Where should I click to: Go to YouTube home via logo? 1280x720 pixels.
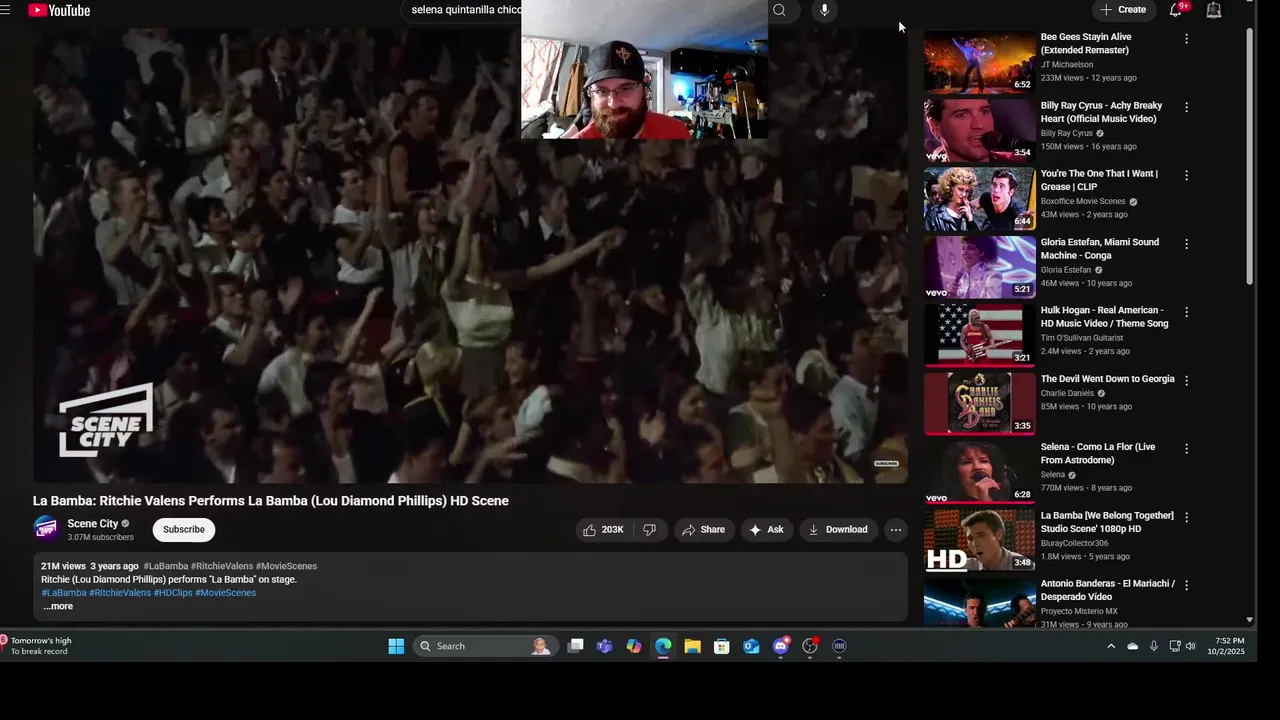[59, 10]
